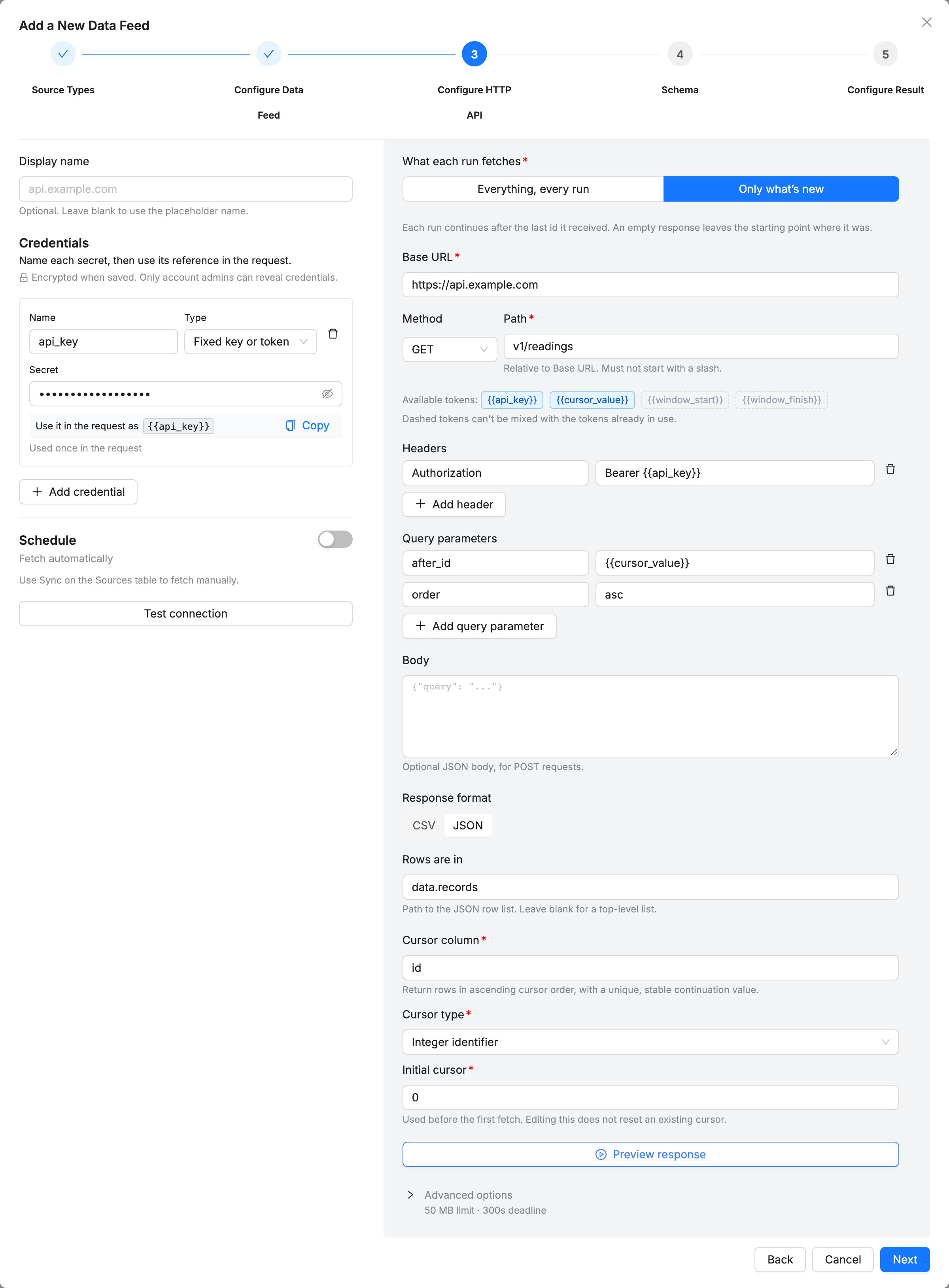Insert the {{api_key}} available token

(512, 400)
